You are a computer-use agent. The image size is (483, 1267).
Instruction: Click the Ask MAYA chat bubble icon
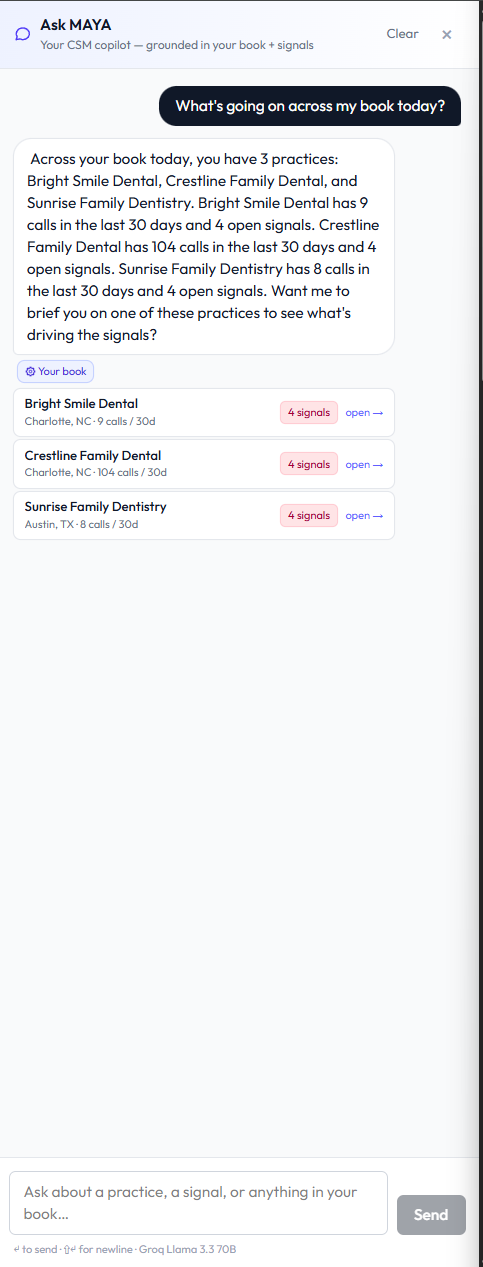(x=23, y=33)
